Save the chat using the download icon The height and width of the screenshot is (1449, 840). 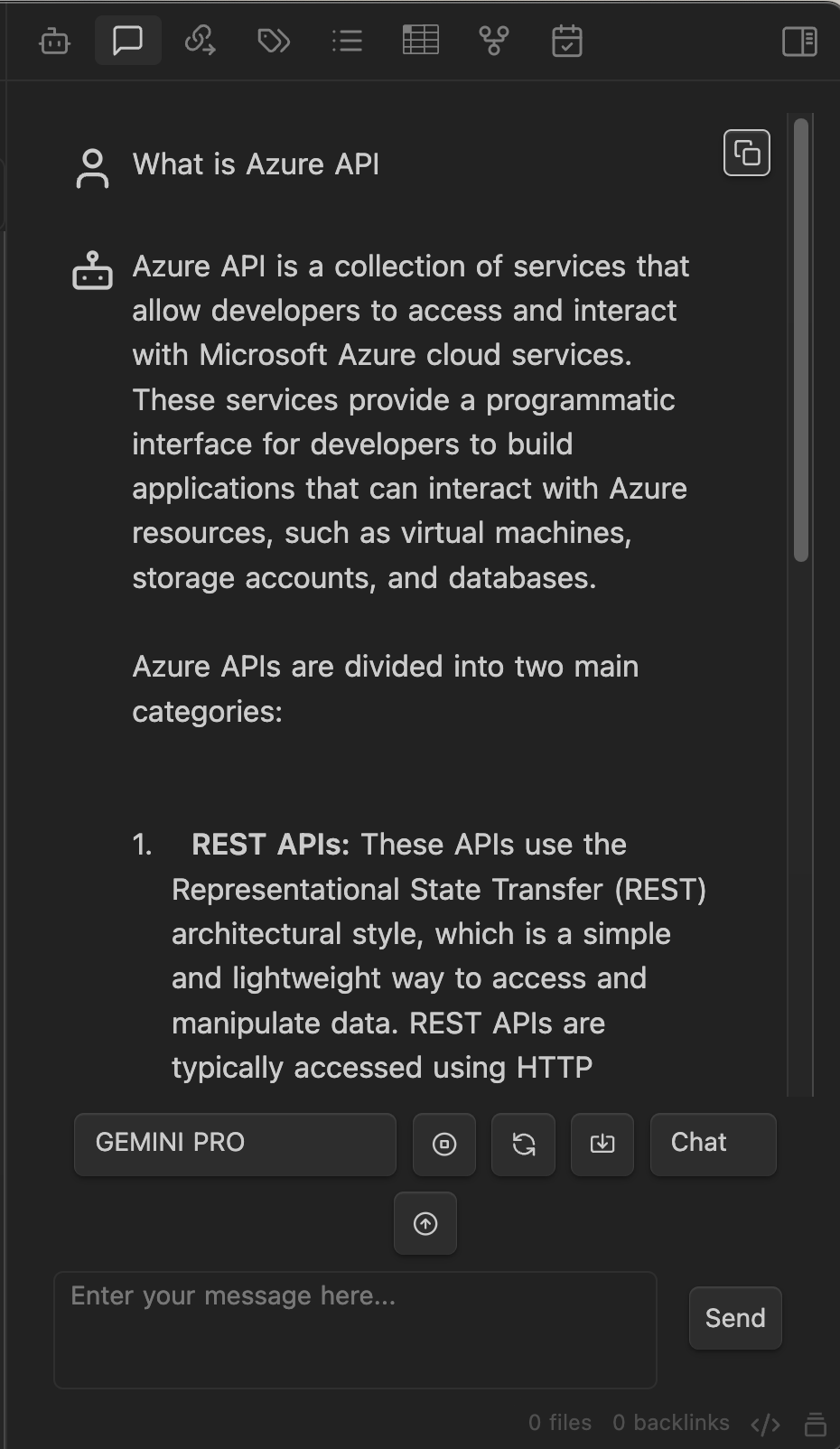602,1145
